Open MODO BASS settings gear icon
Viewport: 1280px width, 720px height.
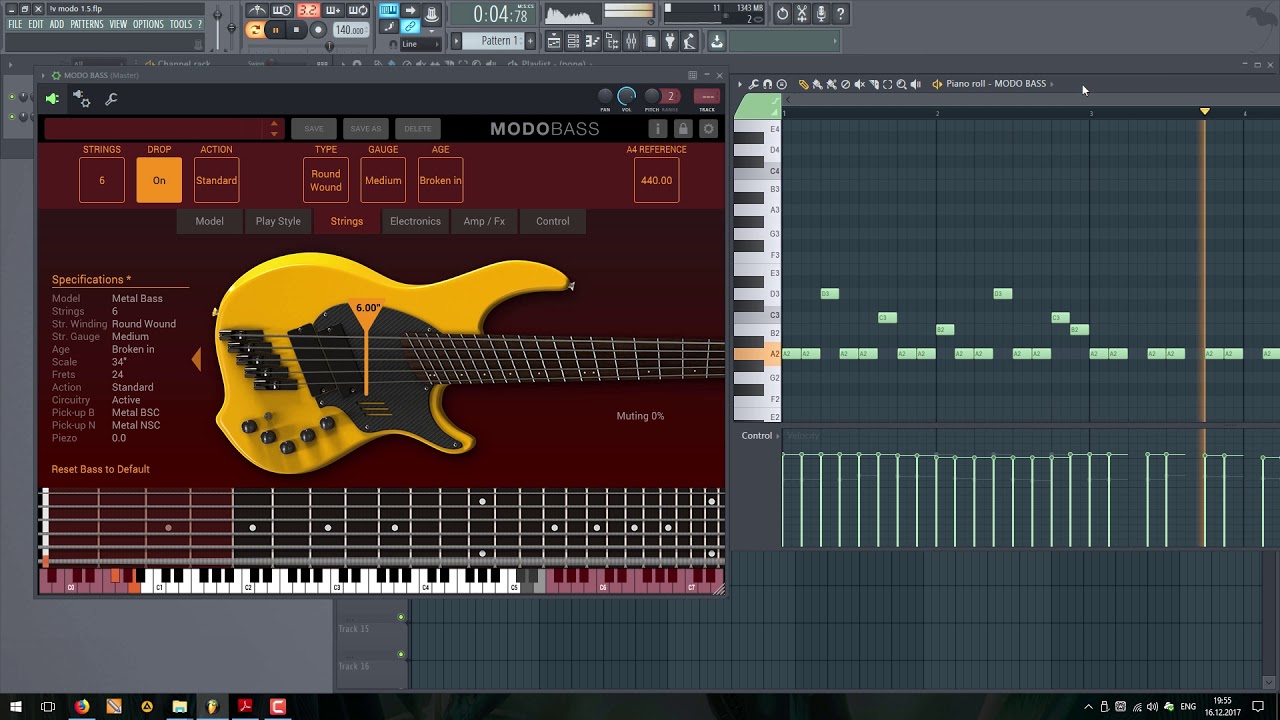click(x=708, y=129)
